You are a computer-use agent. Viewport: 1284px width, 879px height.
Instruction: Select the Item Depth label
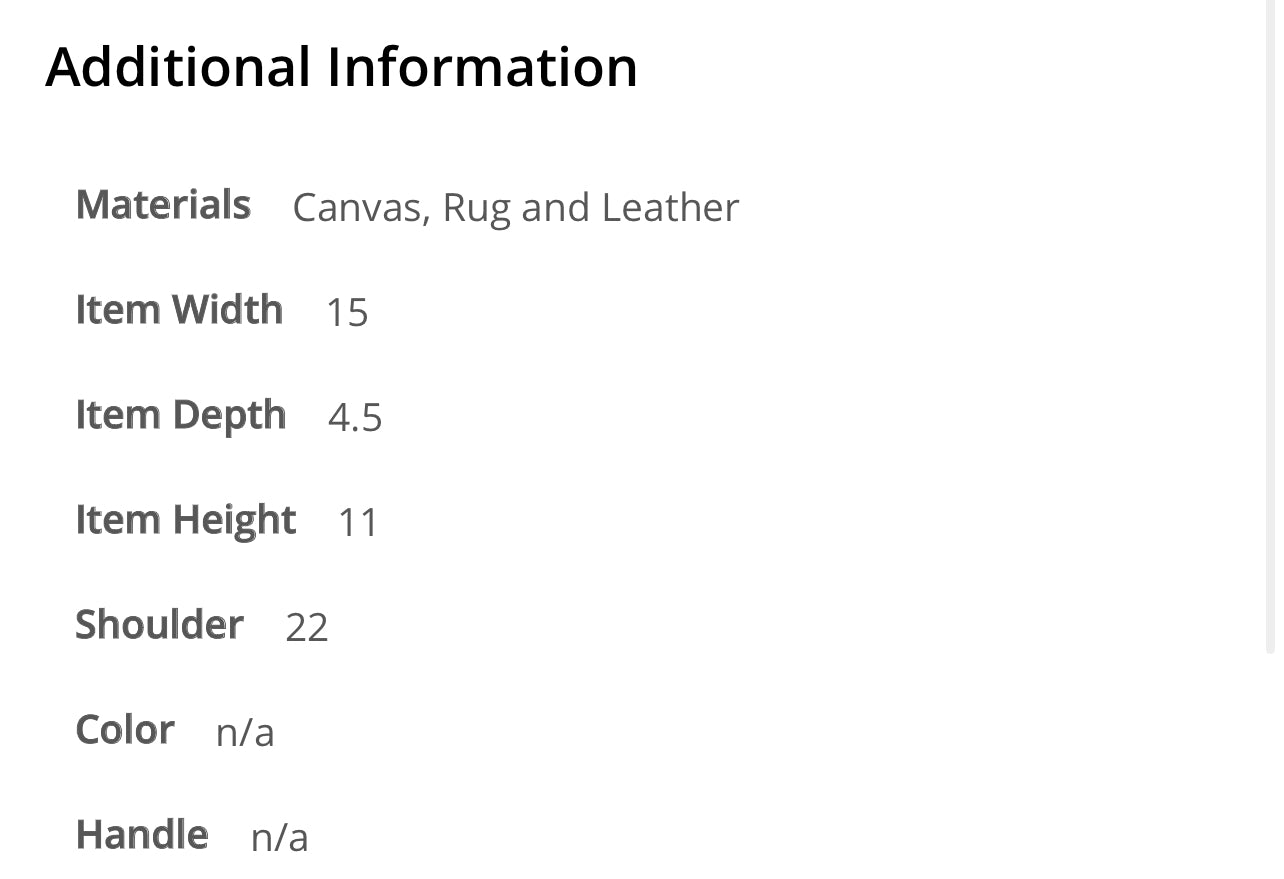click(x=181, y=415)
